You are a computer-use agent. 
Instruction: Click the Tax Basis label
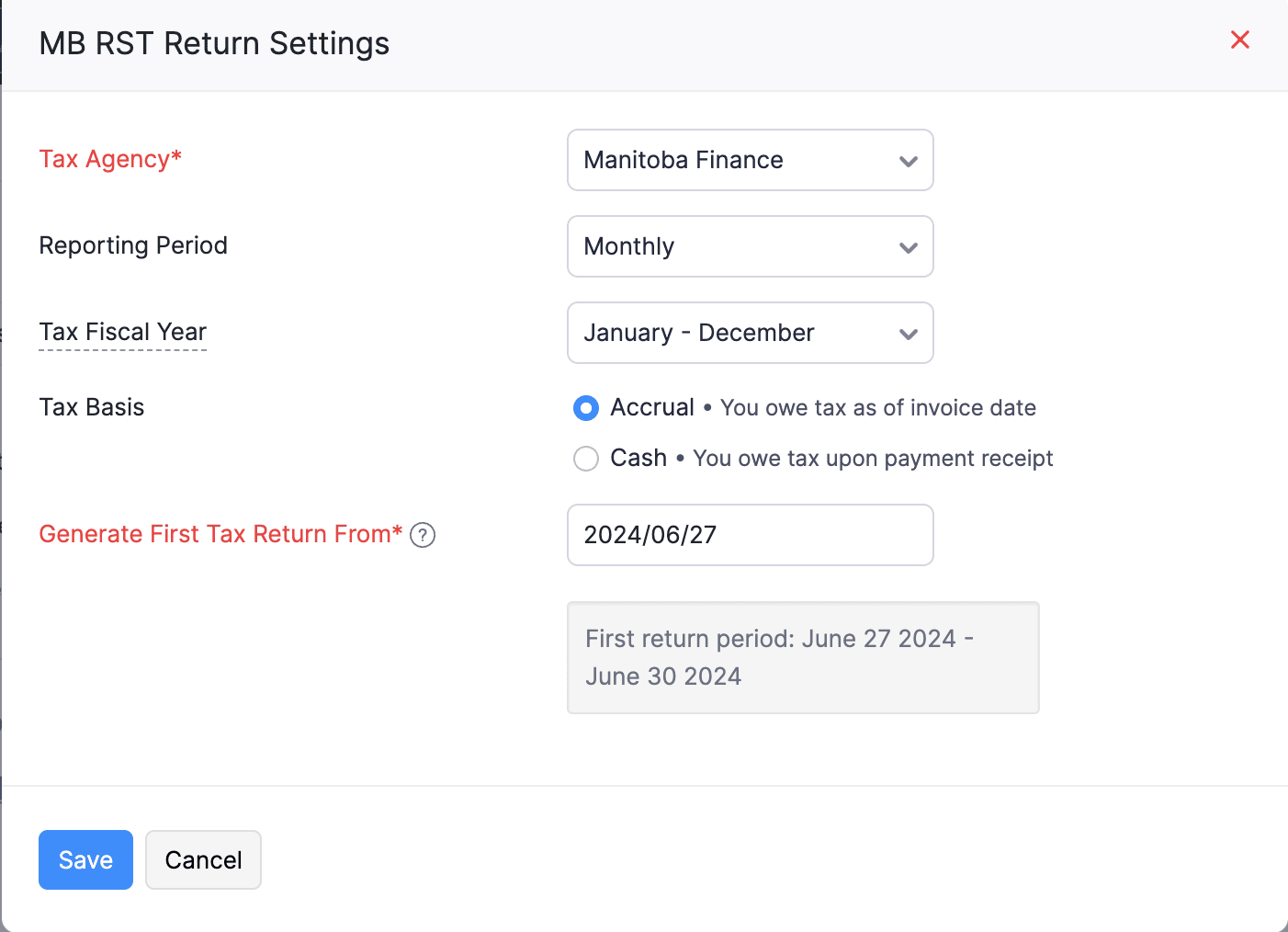92,407
